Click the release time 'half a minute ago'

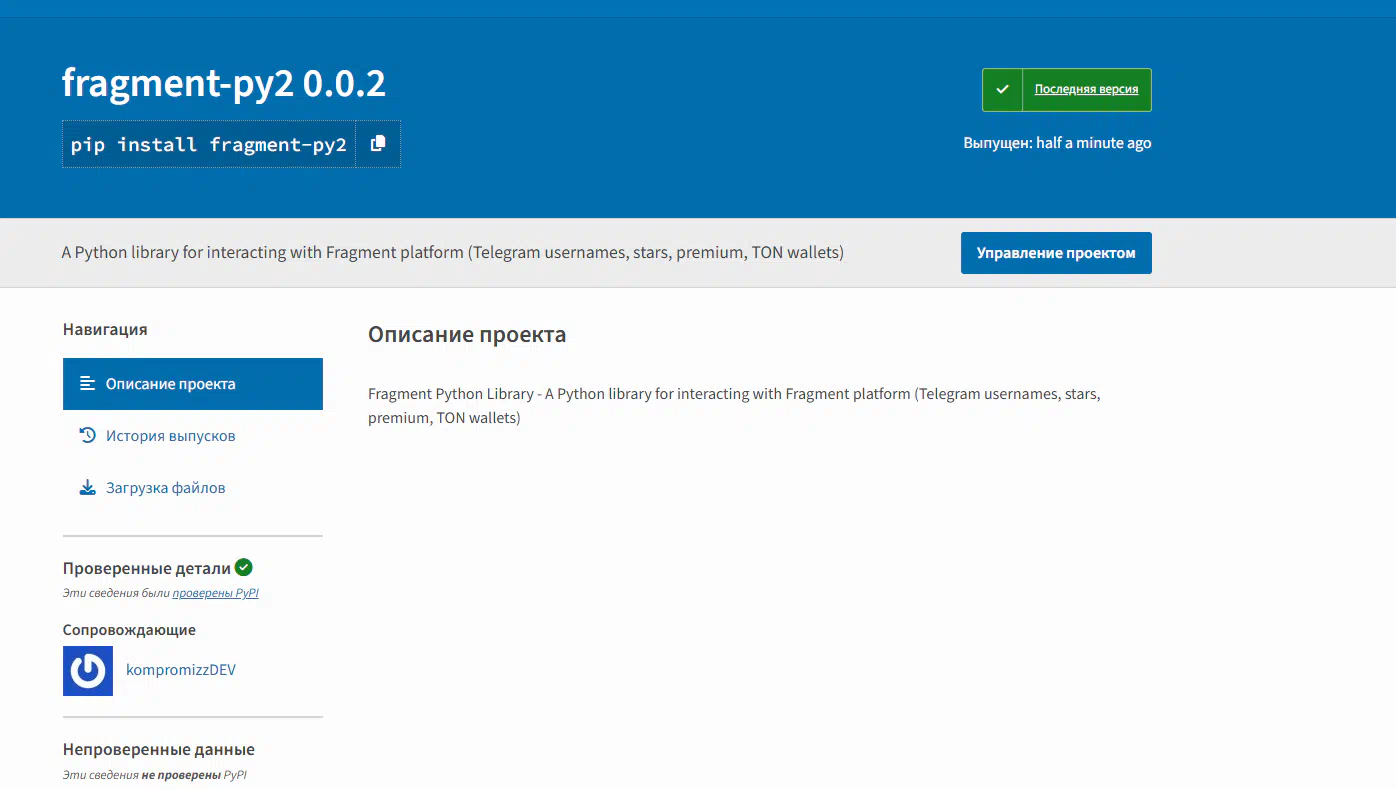coord(1093,143)
